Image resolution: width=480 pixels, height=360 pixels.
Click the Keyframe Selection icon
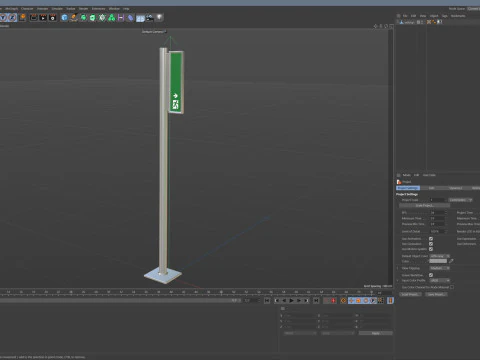tap(343, 301)
